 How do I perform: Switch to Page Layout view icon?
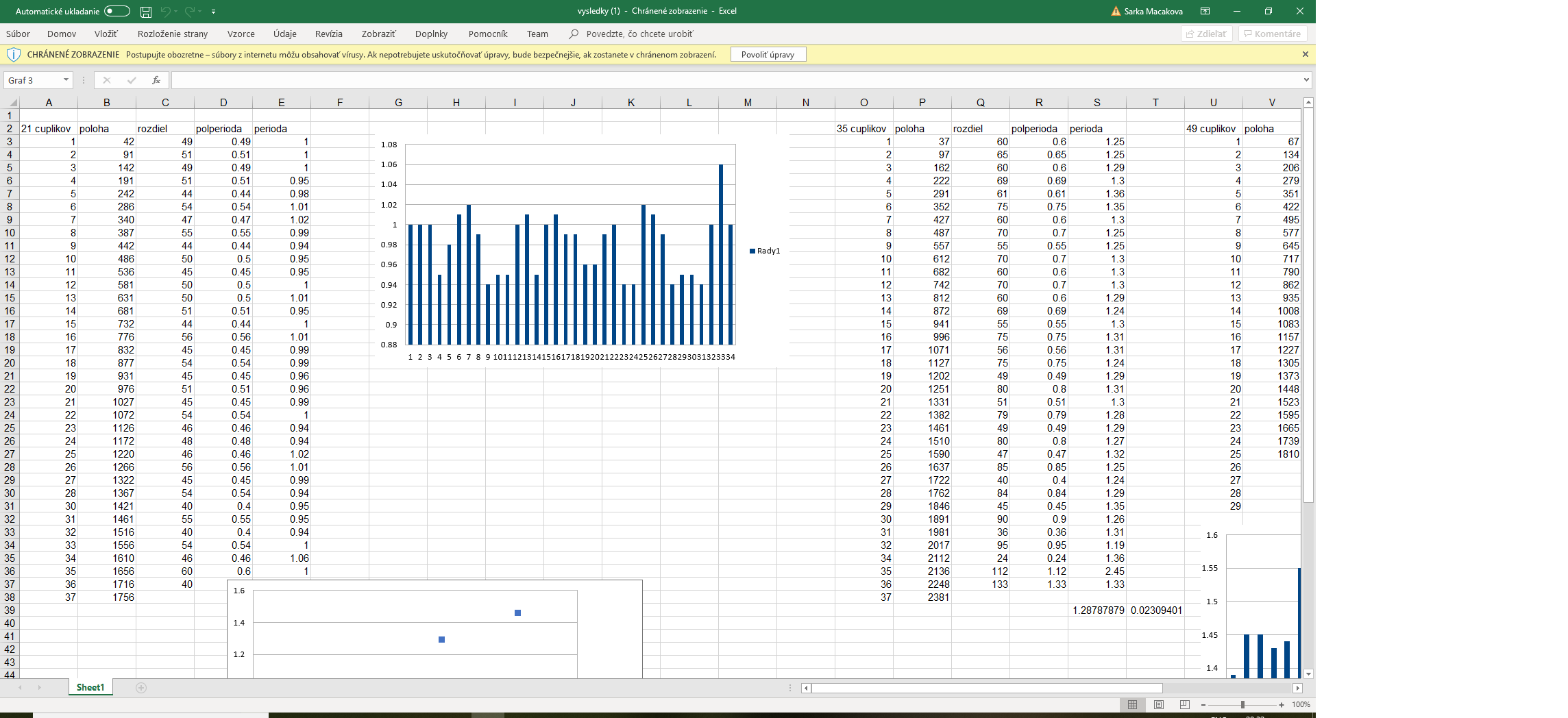(x=1158, y=704)
